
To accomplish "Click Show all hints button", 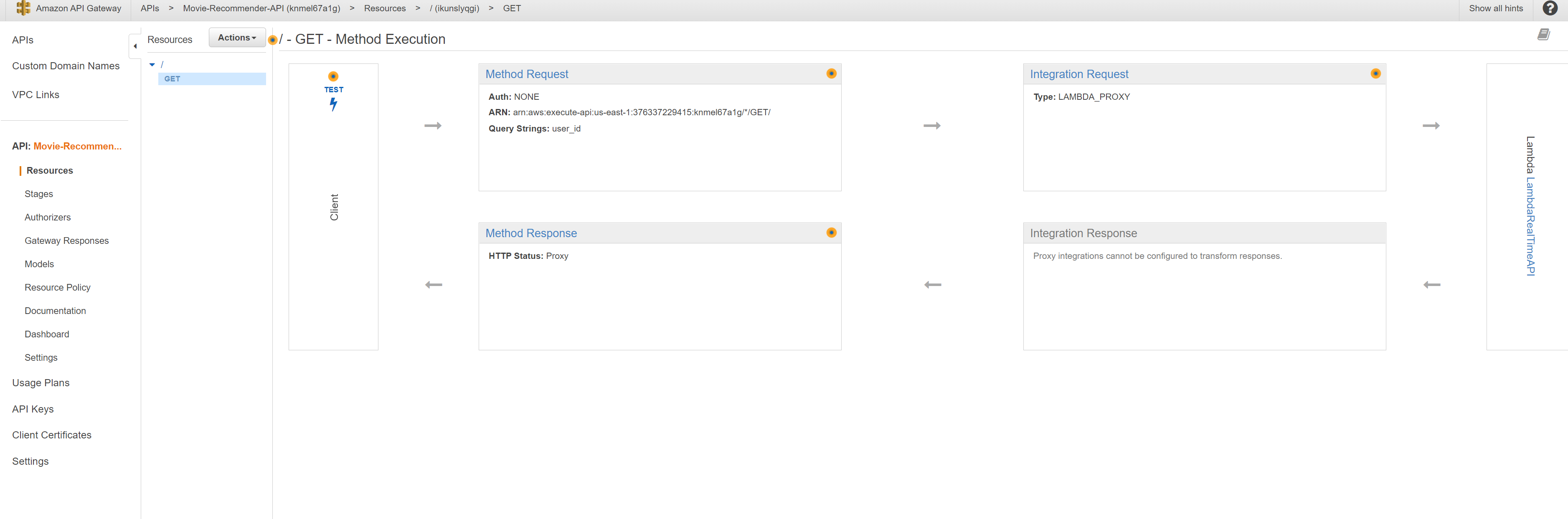I will click(x=1496, y=8).
